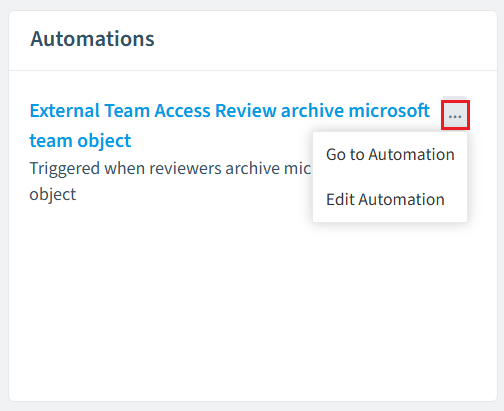
Task: Click the word 'object' ending the description
Action: [53, 194]
